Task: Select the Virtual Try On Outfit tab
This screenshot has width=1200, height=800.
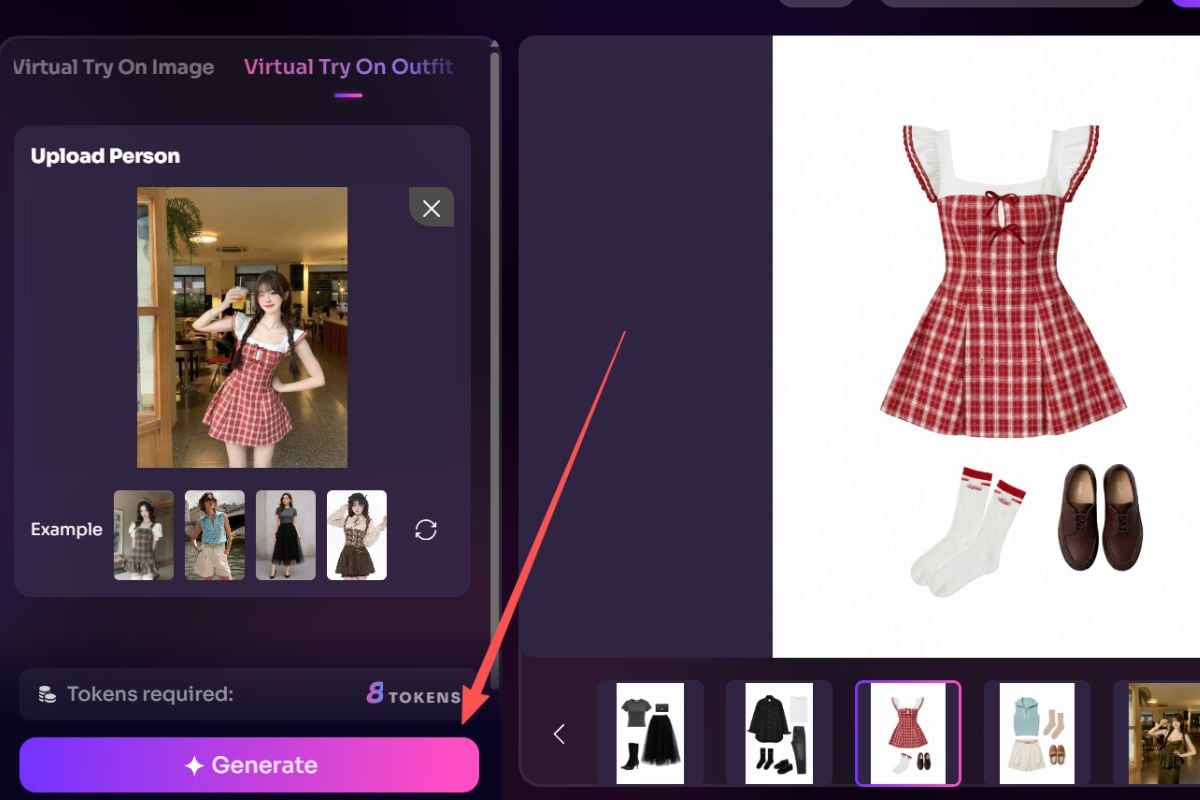Action: pos(348,67)
